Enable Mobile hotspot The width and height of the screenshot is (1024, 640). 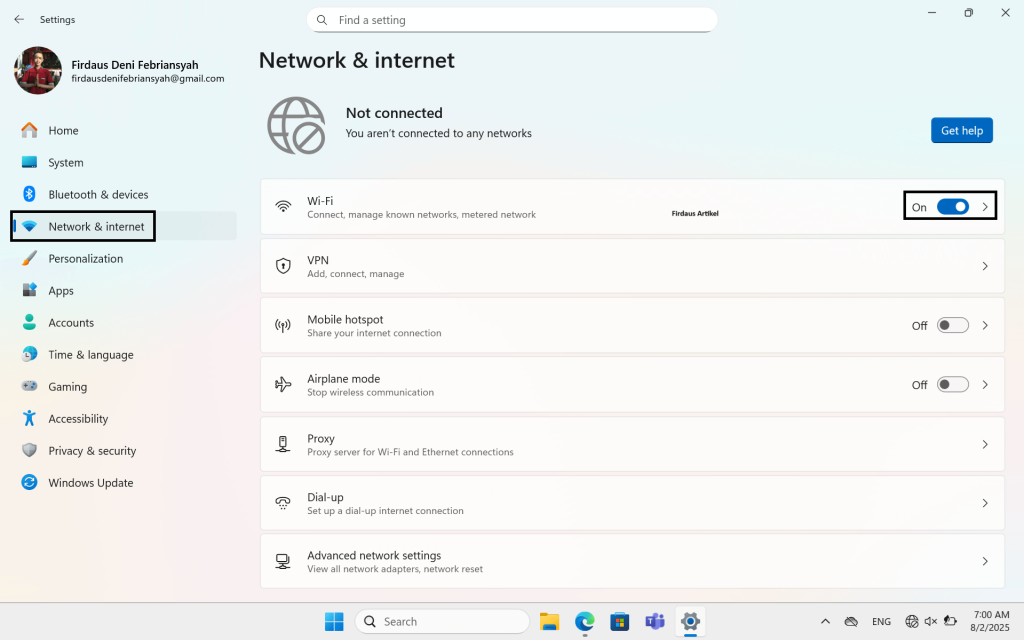(952, 324)
